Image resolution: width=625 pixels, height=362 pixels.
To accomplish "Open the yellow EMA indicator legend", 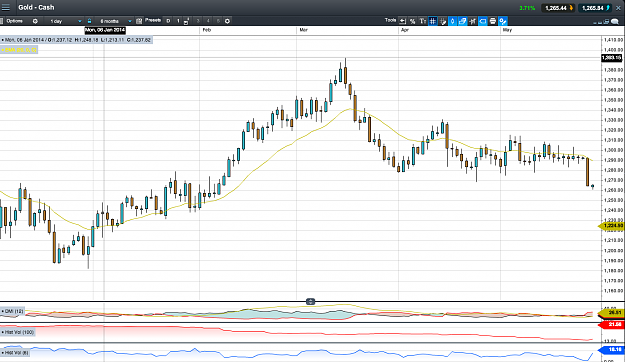I will 19,50.
